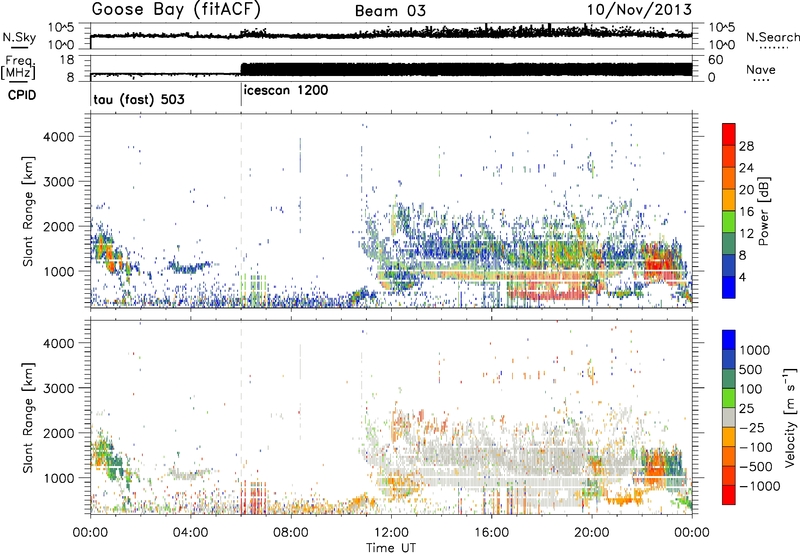Click the '16:00' time axis label

(491, 533)
